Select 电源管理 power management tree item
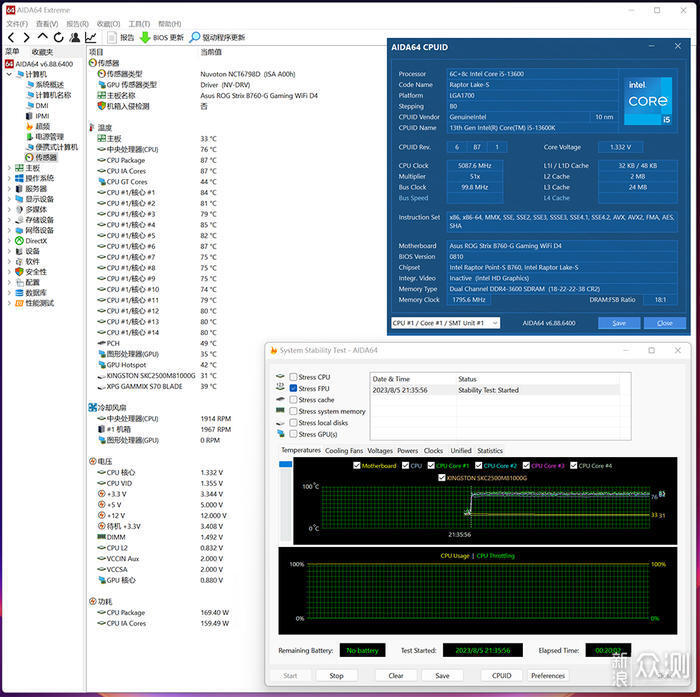 coord(45,137)
